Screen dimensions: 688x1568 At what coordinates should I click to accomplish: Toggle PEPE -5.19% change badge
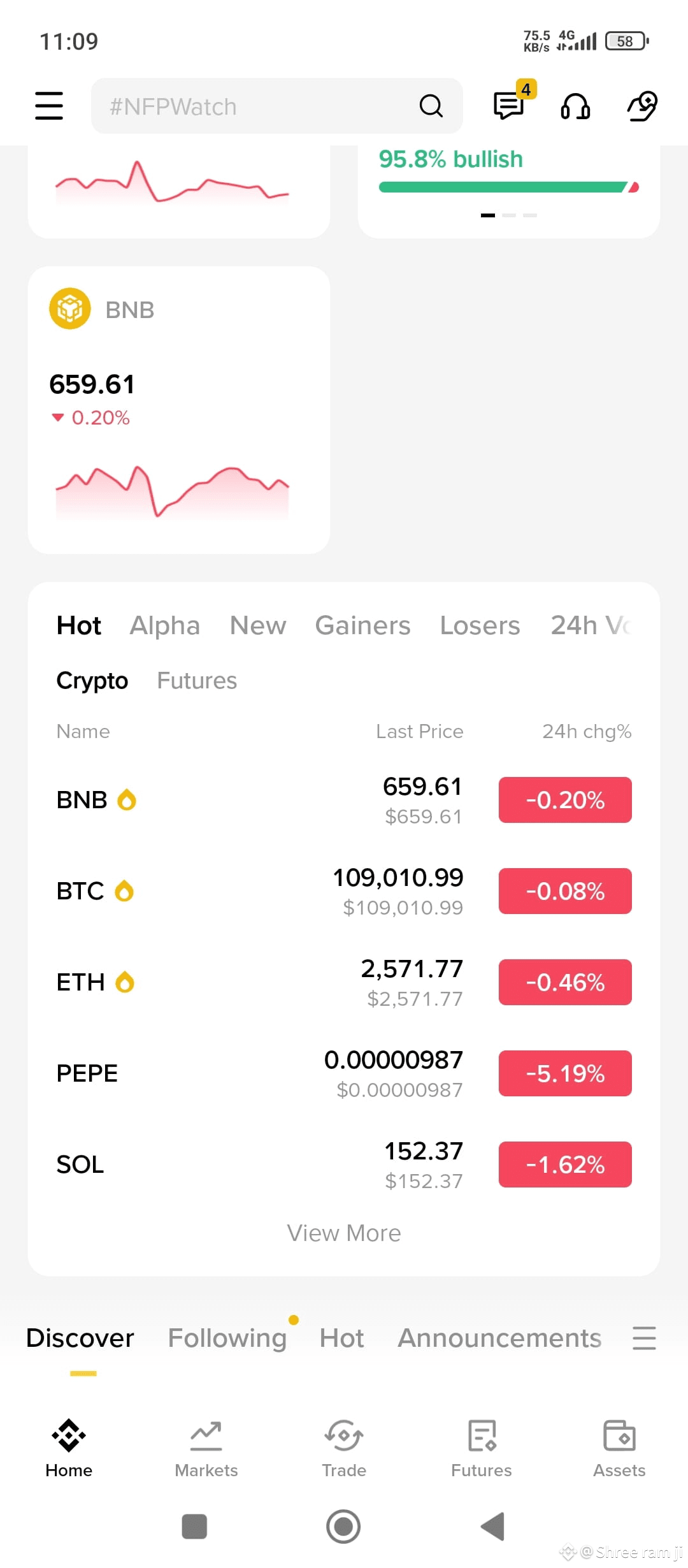(565, 1073)
